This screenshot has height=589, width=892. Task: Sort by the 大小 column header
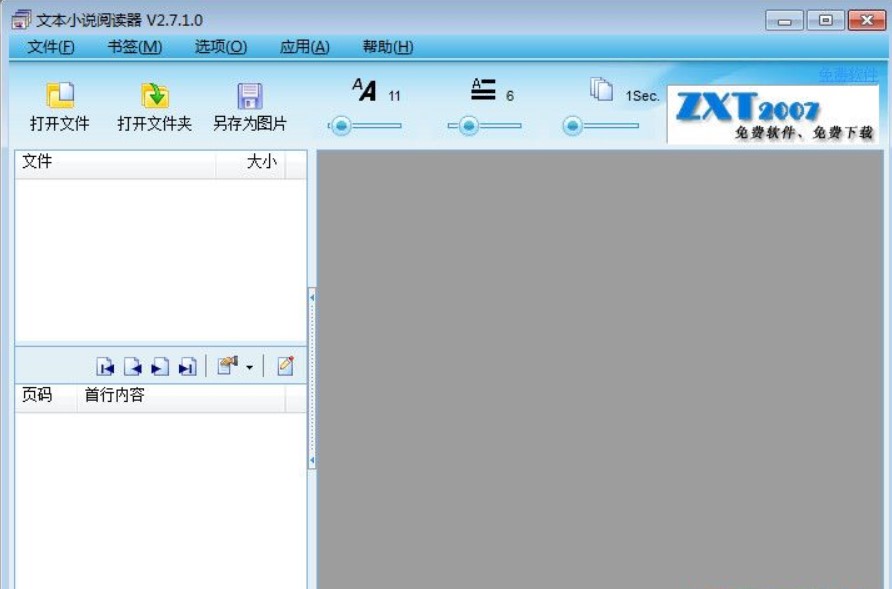(x=250, y=164)
